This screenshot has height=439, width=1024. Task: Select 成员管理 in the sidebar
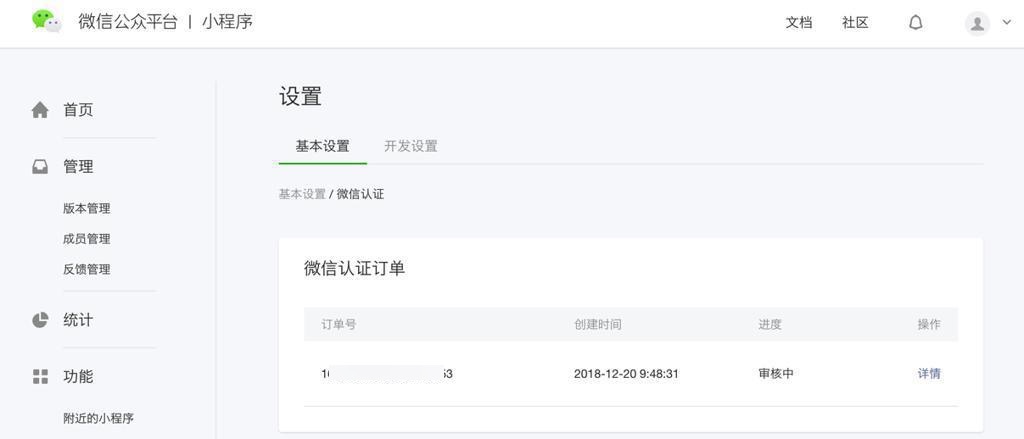86,239
